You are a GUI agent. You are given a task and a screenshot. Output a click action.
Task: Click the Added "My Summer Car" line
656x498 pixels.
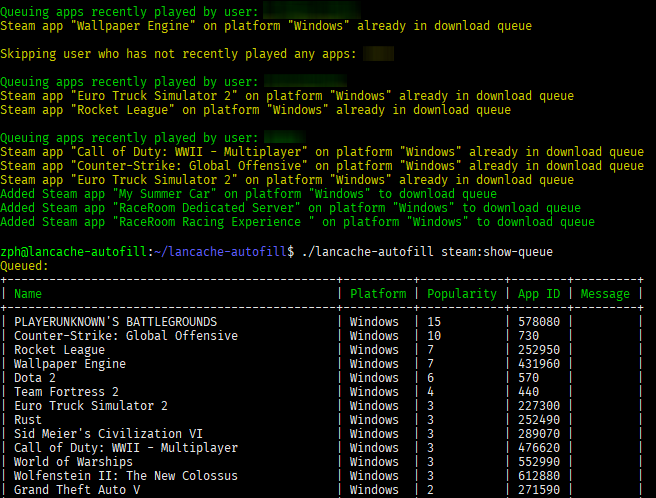click(249, 194)
